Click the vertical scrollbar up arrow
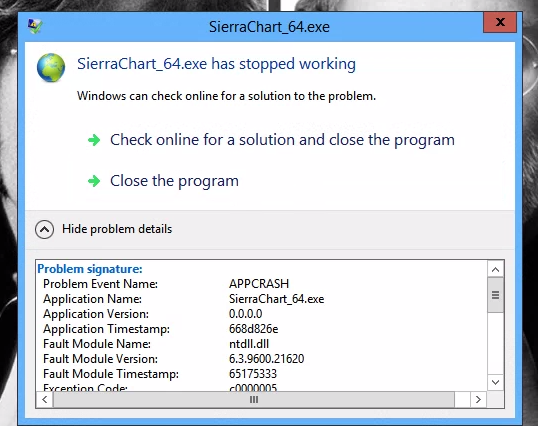The height and width of the screenshot is (434, 553). 496,270
